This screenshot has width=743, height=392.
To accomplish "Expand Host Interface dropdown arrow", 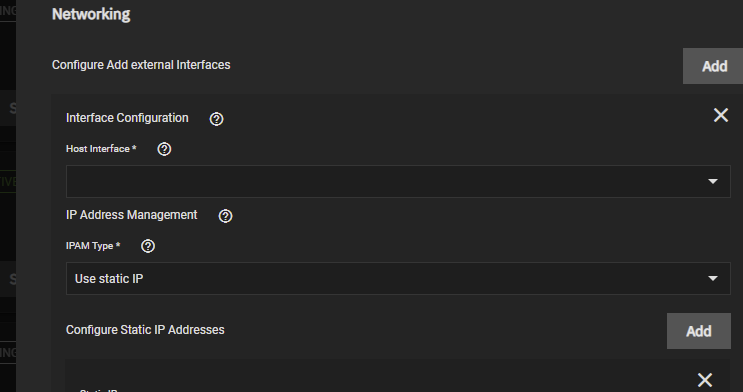I will pyautogui.click(x=713, y=182).
